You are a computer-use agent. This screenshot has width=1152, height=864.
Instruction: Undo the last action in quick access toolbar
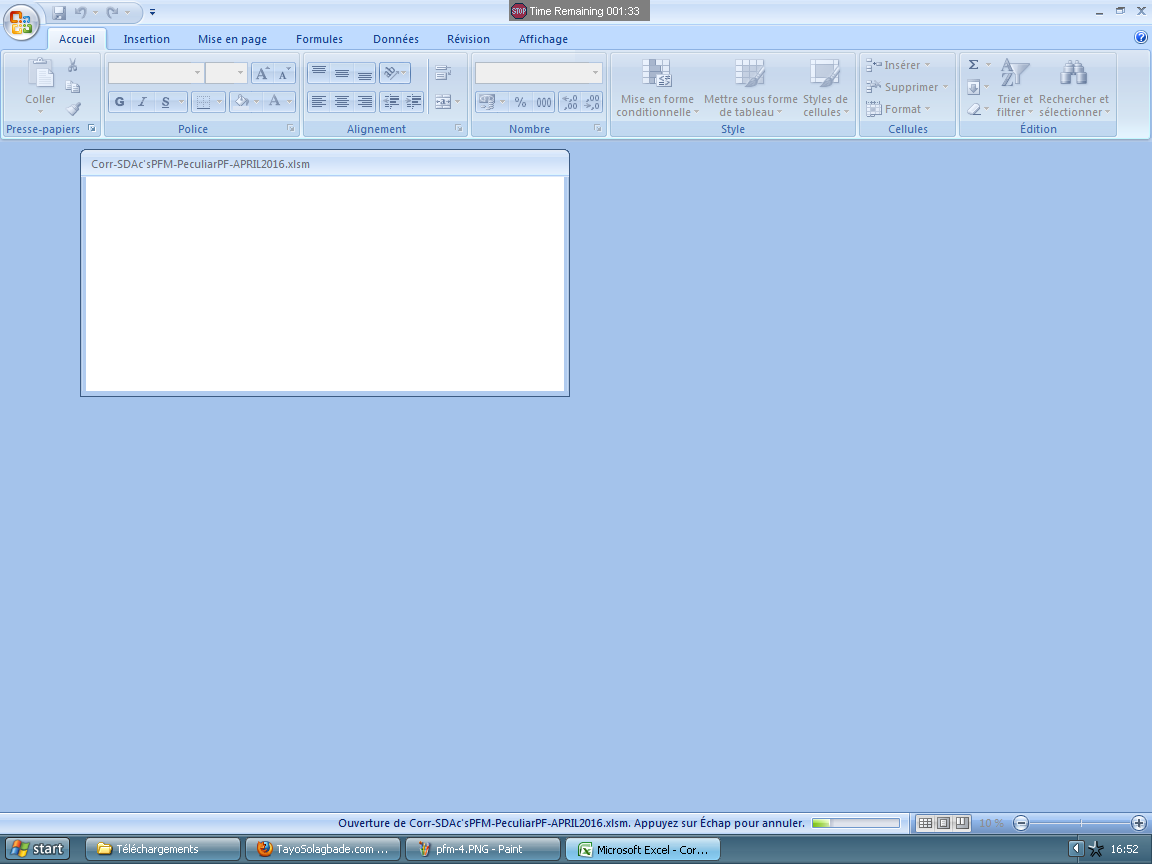(81, 12)
